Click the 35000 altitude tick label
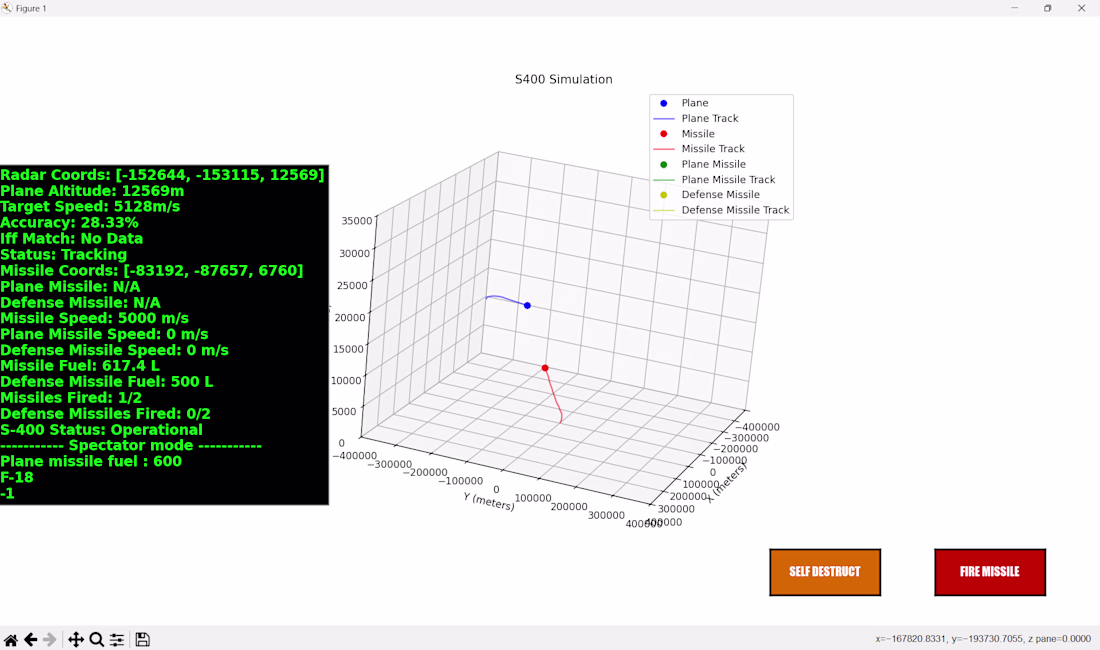The height and width of the screenshot is (650, 1100). pyautogui.click(x=356, y=221)
